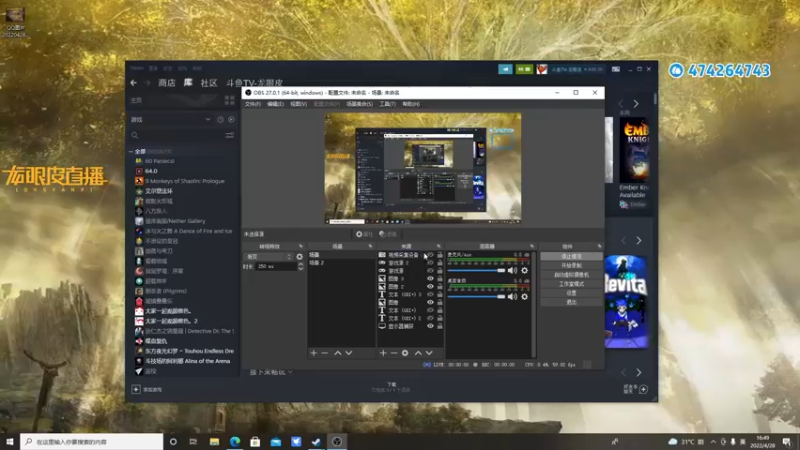Click 添加游戏 in Steam
800x450 pixels.
coord(147,390)
